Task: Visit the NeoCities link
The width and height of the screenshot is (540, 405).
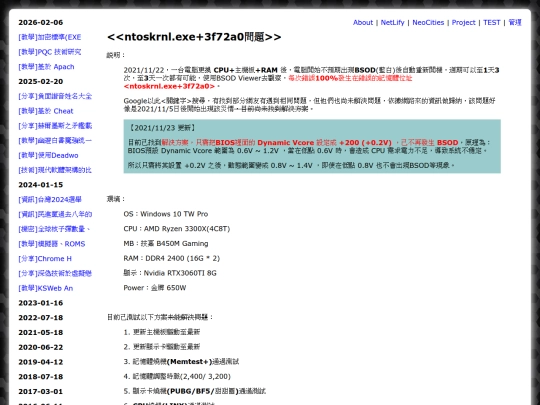Action: [428, 22]
